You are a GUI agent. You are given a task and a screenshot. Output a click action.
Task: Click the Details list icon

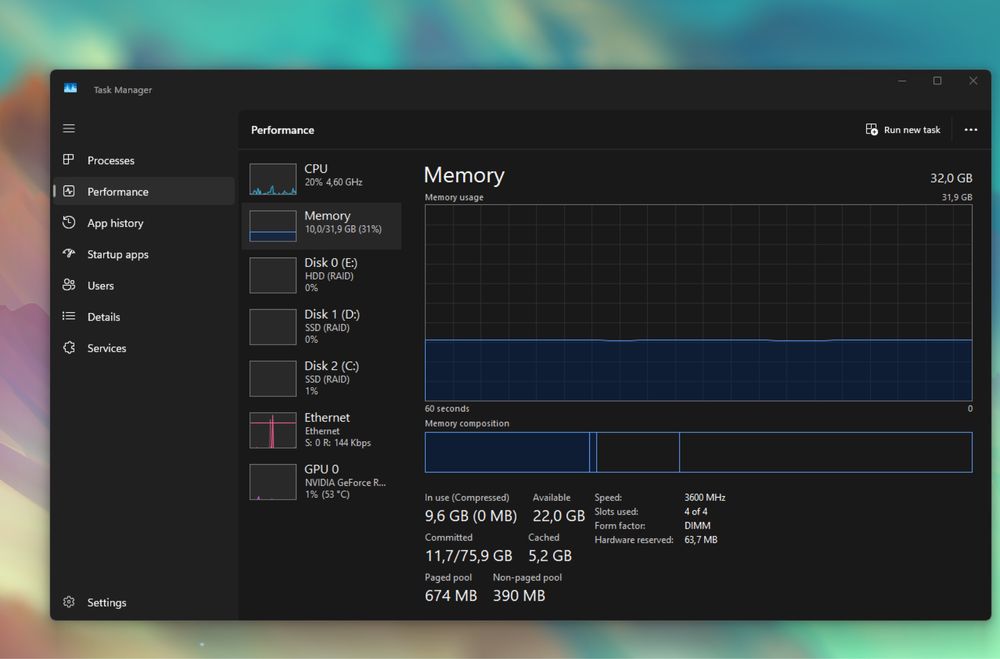point(69,316)
